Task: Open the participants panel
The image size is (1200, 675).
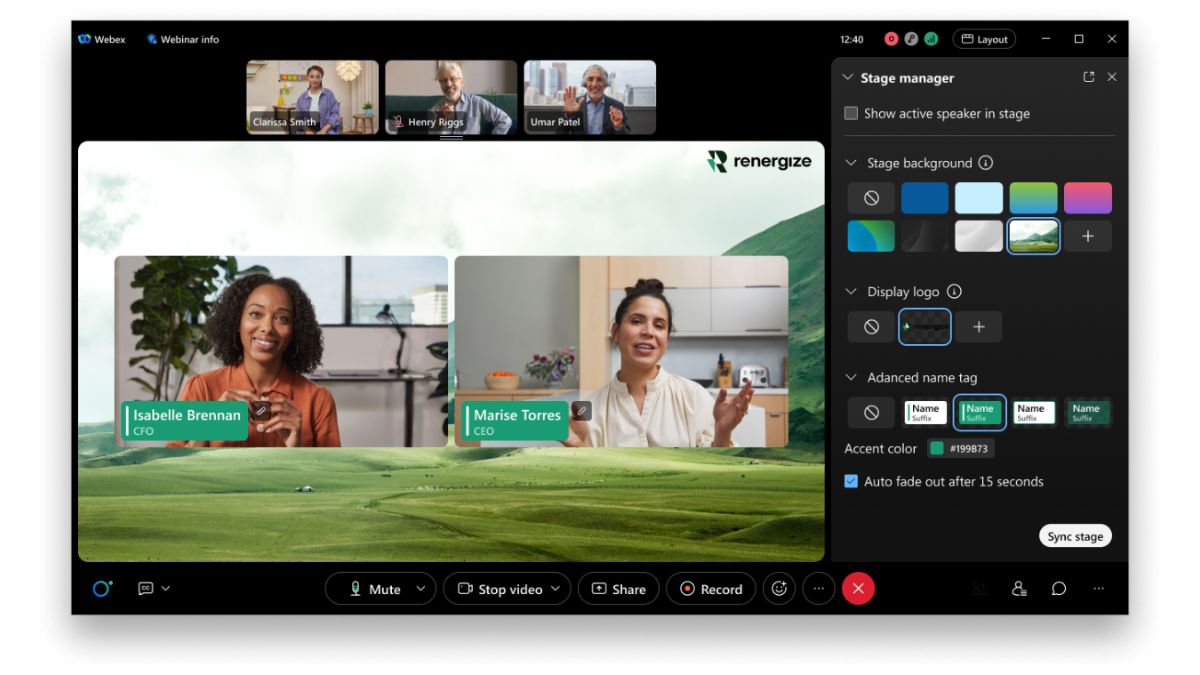Action: pos(1019,590)
